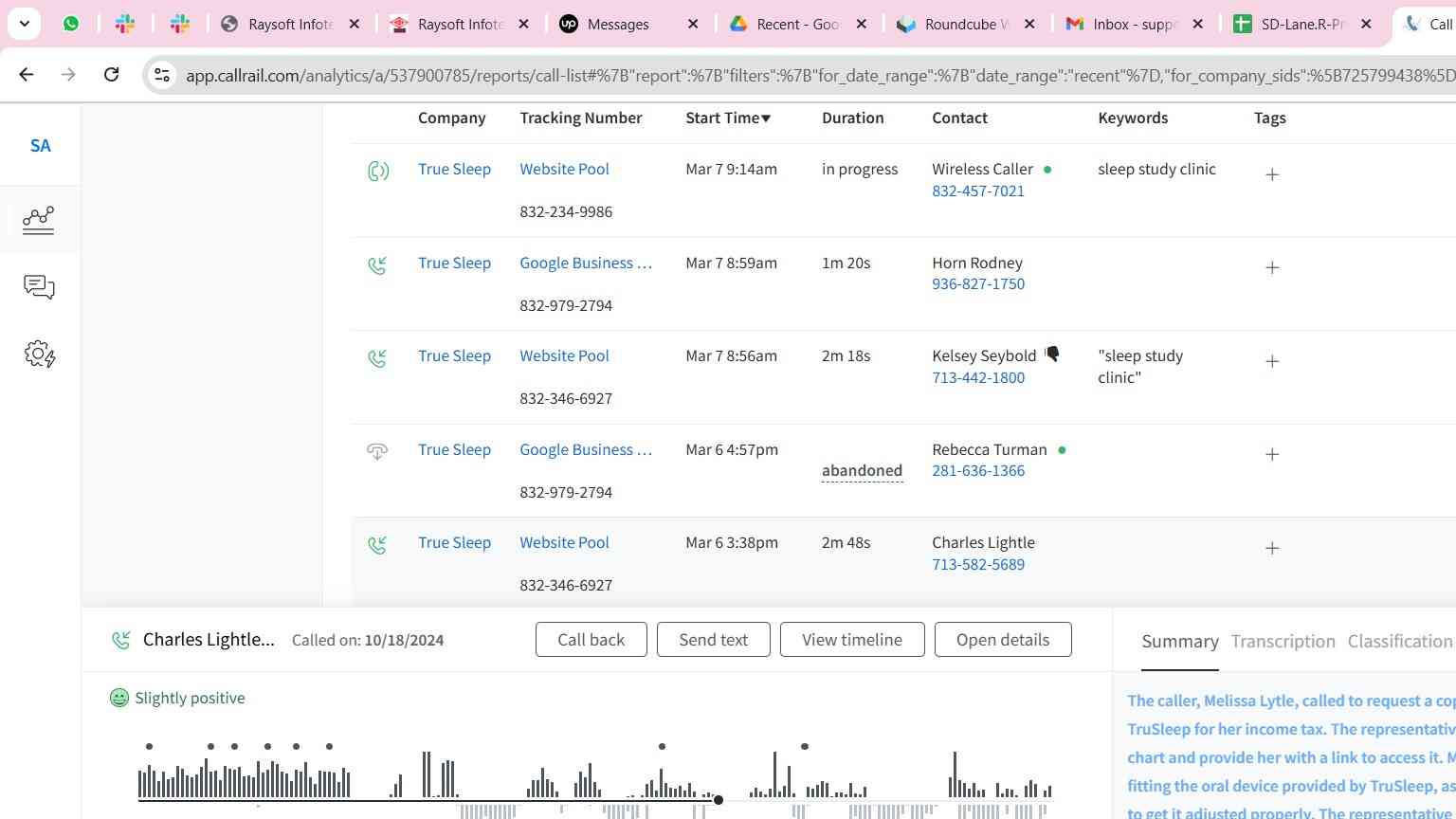Add a tag to Kelsey Seybold call
This screenshot has width=1456, height=819.
click(1272, 361)
